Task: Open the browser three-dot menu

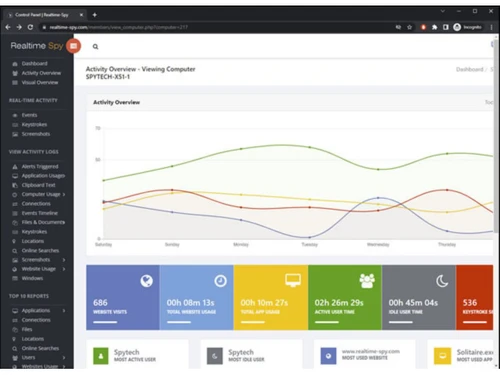Action: tap(491, 27)
